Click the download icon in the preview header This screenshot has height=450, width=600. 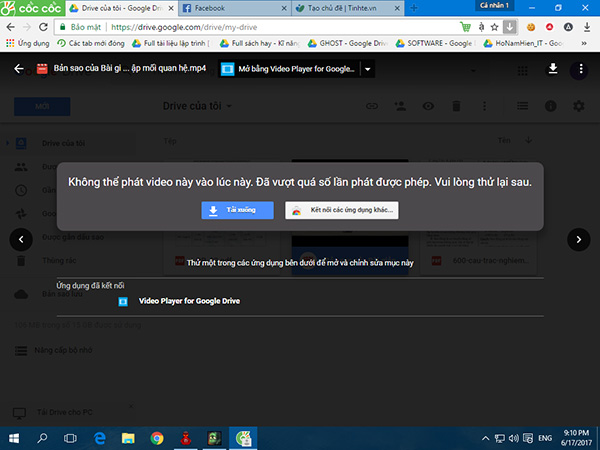tap(553, 70)
